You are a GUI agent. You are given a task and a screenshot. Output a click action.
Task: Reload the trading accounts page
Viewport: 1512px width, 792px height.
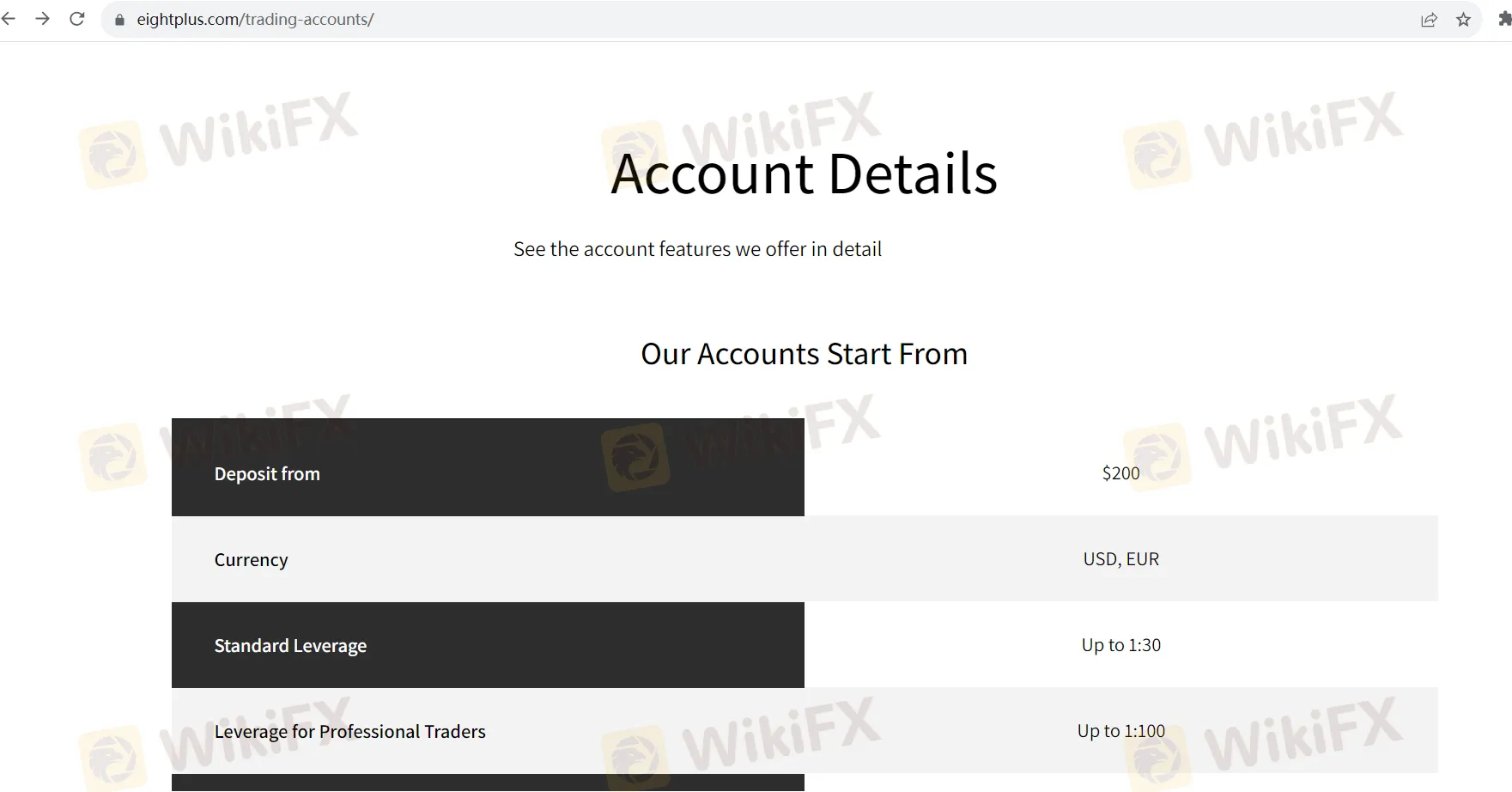click(x=76, y=18)
